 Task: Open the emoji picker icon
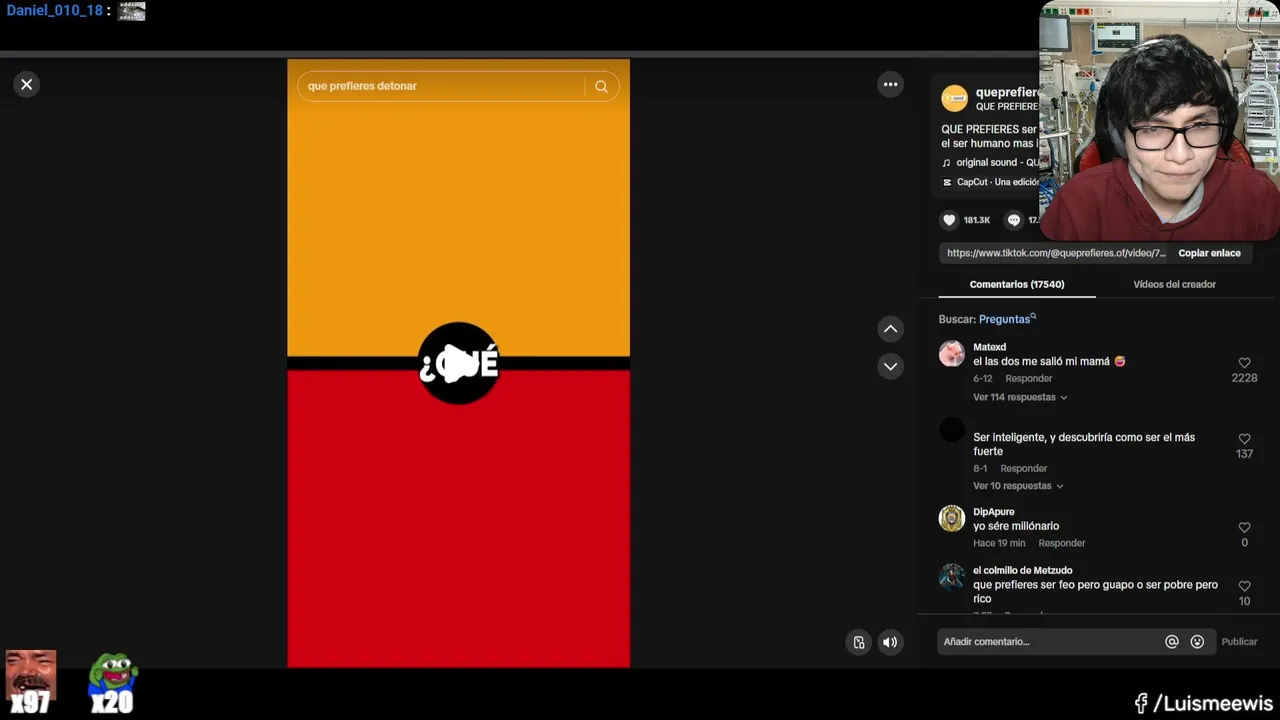[1197, 642]
